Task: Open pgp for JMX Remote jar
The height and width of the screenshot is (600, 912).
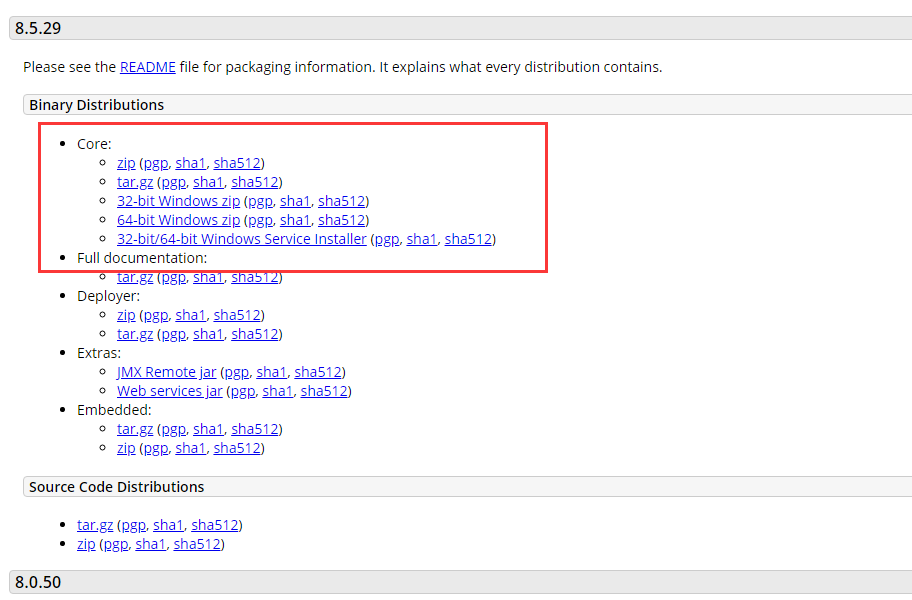Action: pyautogui.click(x=237, y=372)
